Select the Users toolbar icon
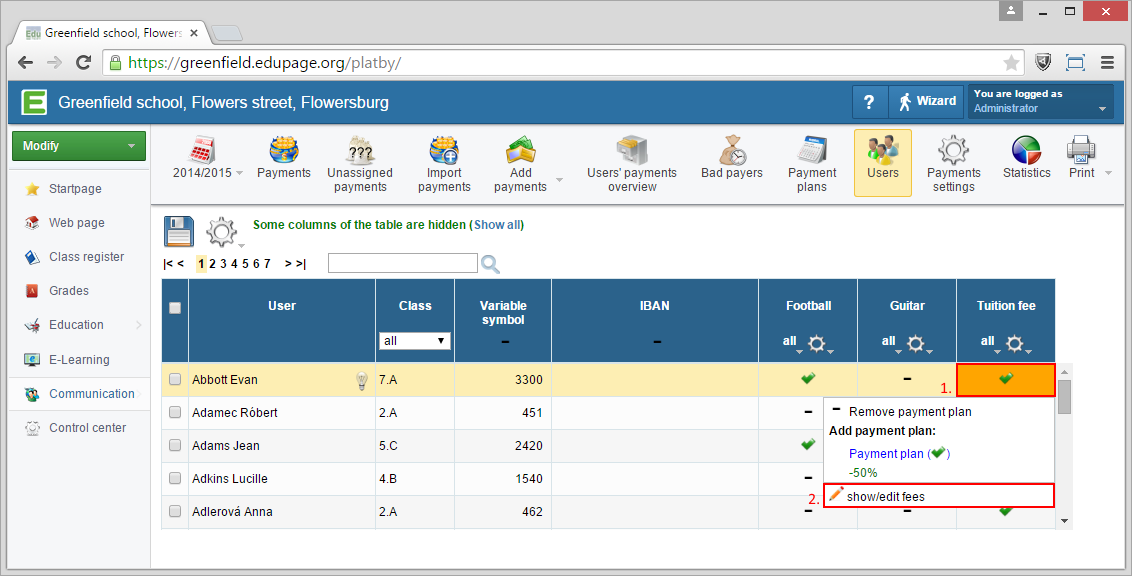 [882, 162]
